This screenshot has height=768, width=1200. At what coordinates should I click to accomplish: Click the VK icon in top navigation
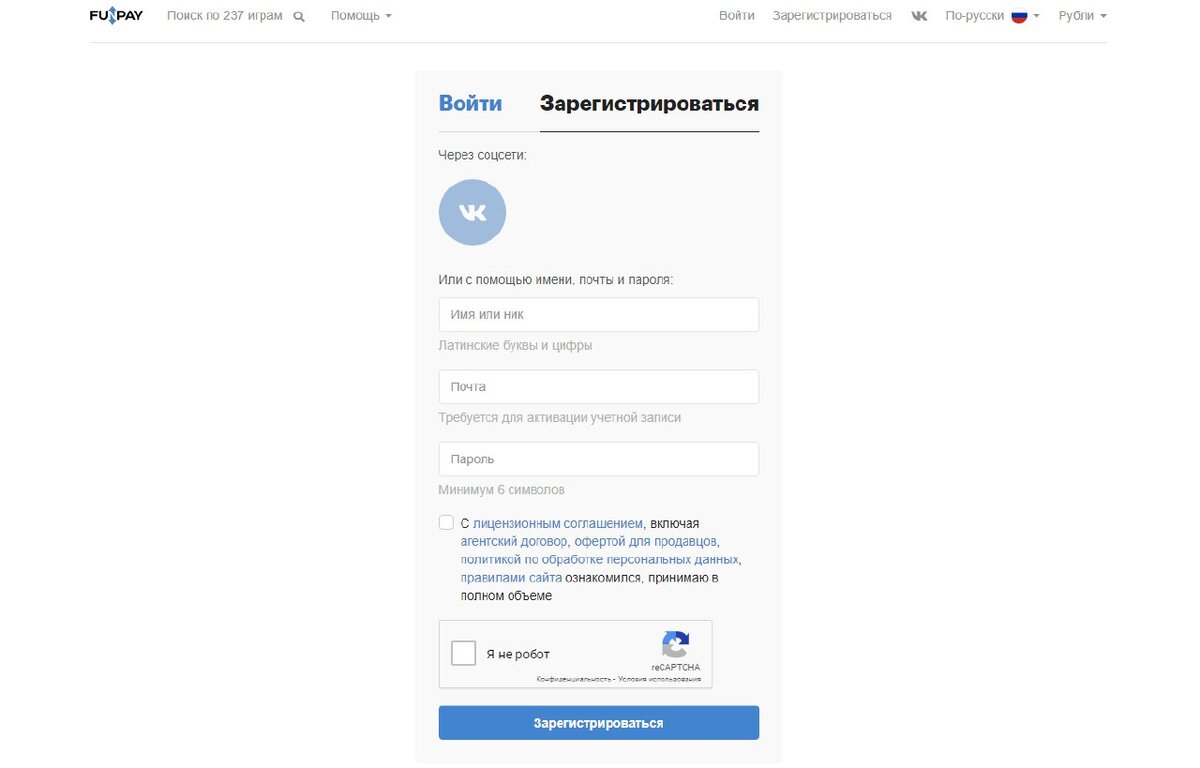pos(919,16)
